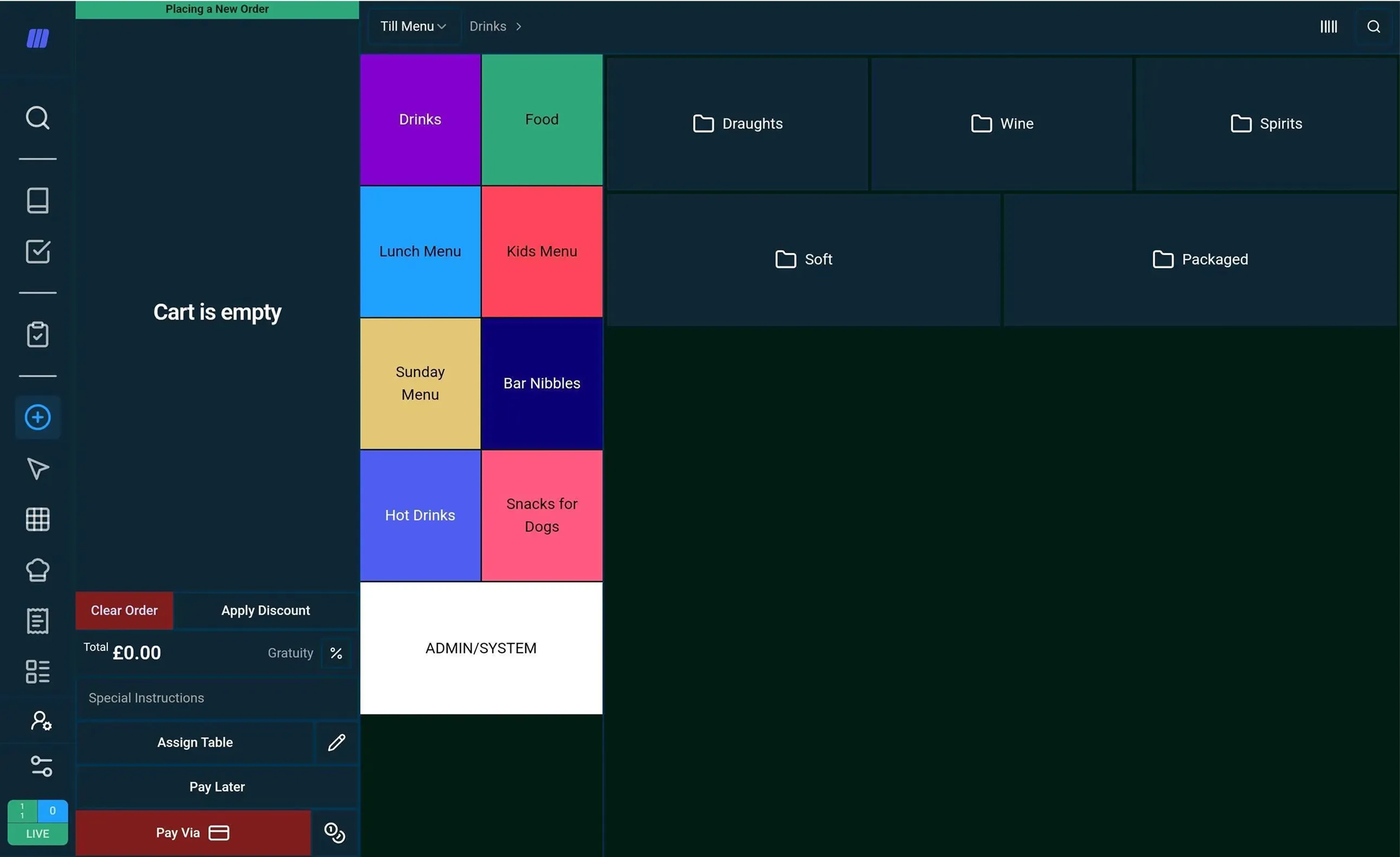Toggle the split payment coins control

(x=334, y=833)
